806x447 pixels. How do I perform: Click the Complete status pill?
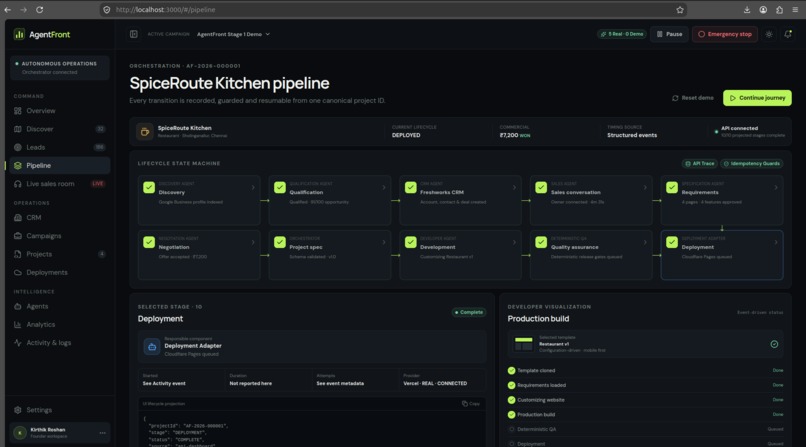click(468, 312)
